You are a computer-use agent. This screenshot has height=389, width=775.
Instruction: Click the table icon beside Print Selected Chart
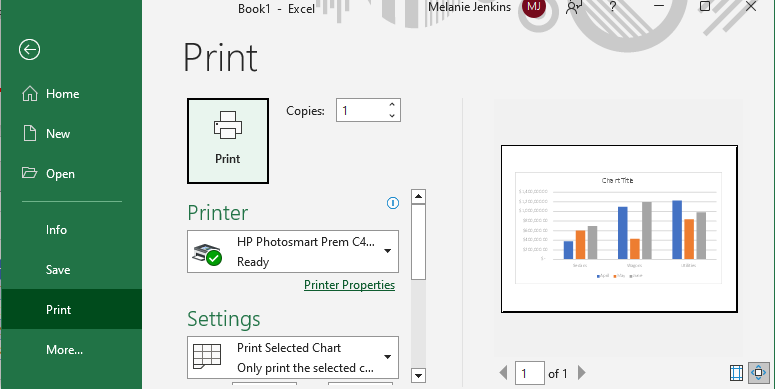point(207,356)
